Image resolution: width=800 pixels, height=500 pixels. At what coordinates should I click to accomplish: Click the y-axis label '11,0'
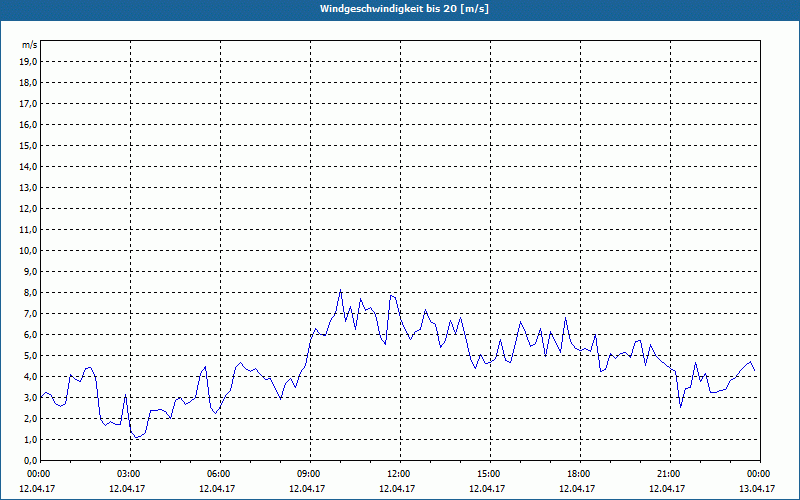point(29,230)
